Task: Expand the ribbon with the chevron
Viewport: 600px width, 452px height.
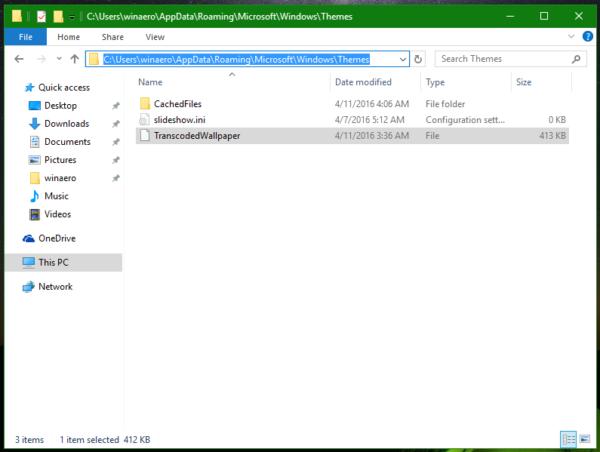Action: click(x=571, y=36)
